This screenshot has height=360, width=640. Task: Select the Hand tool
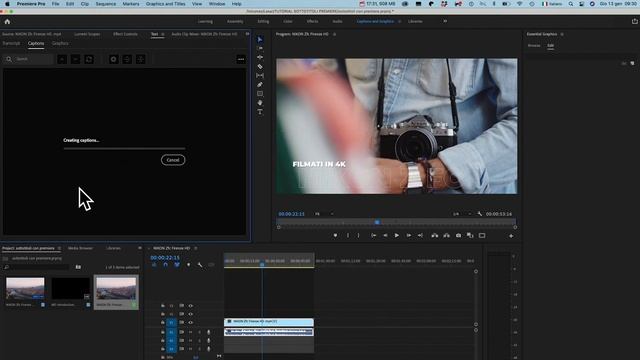pos(260,103)
